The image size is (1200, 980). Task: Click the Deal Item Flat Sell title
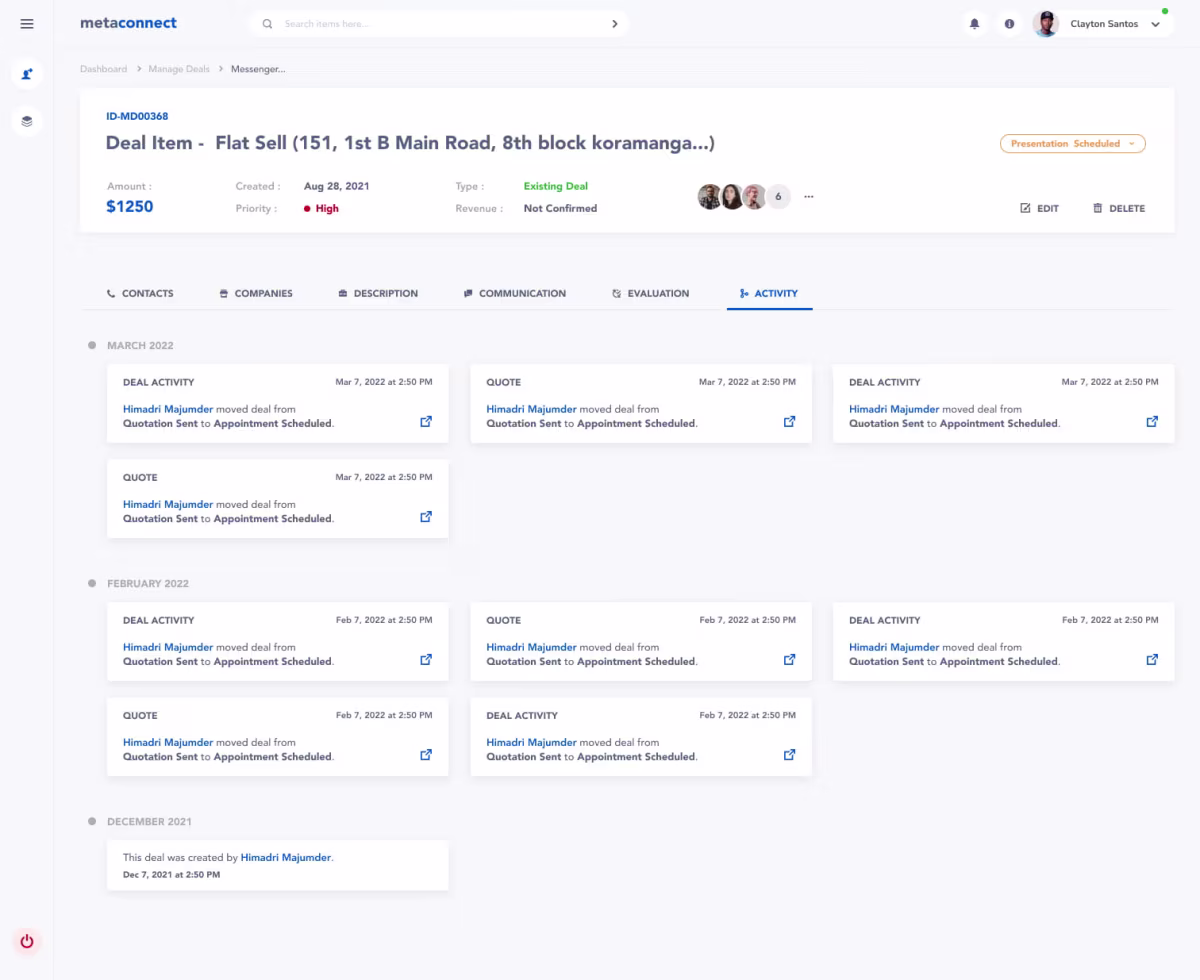(410, 143)
